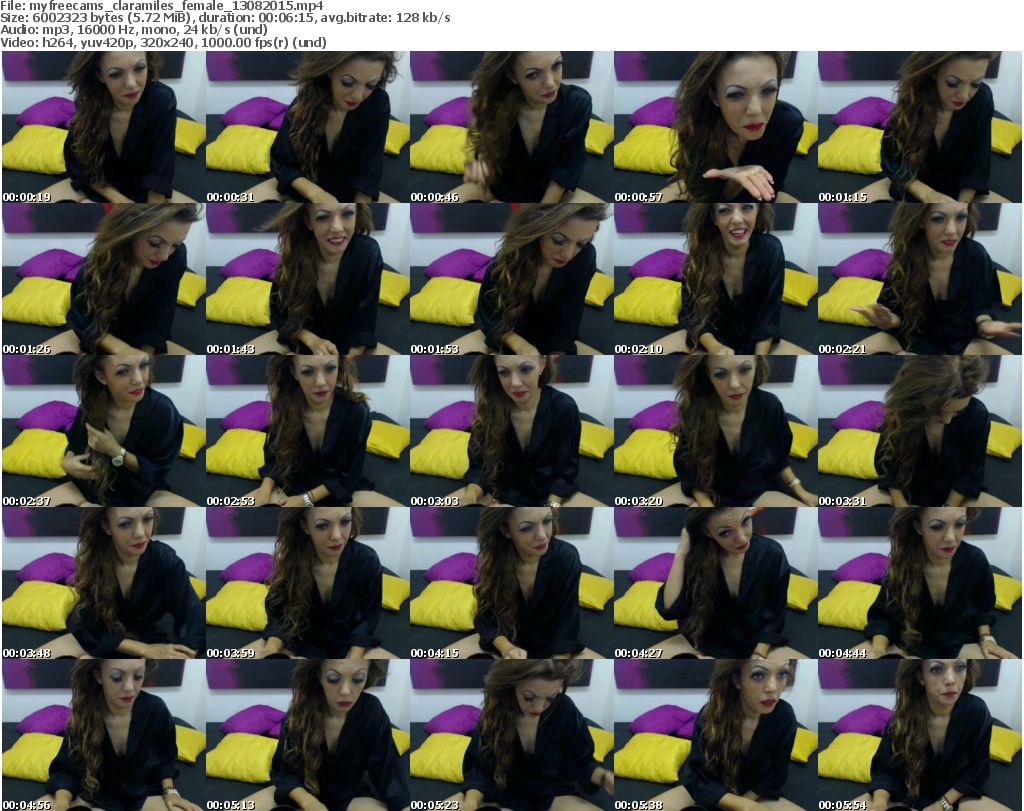
Task: Select the last frame at 00:05:54
Action: pos(920,735)
